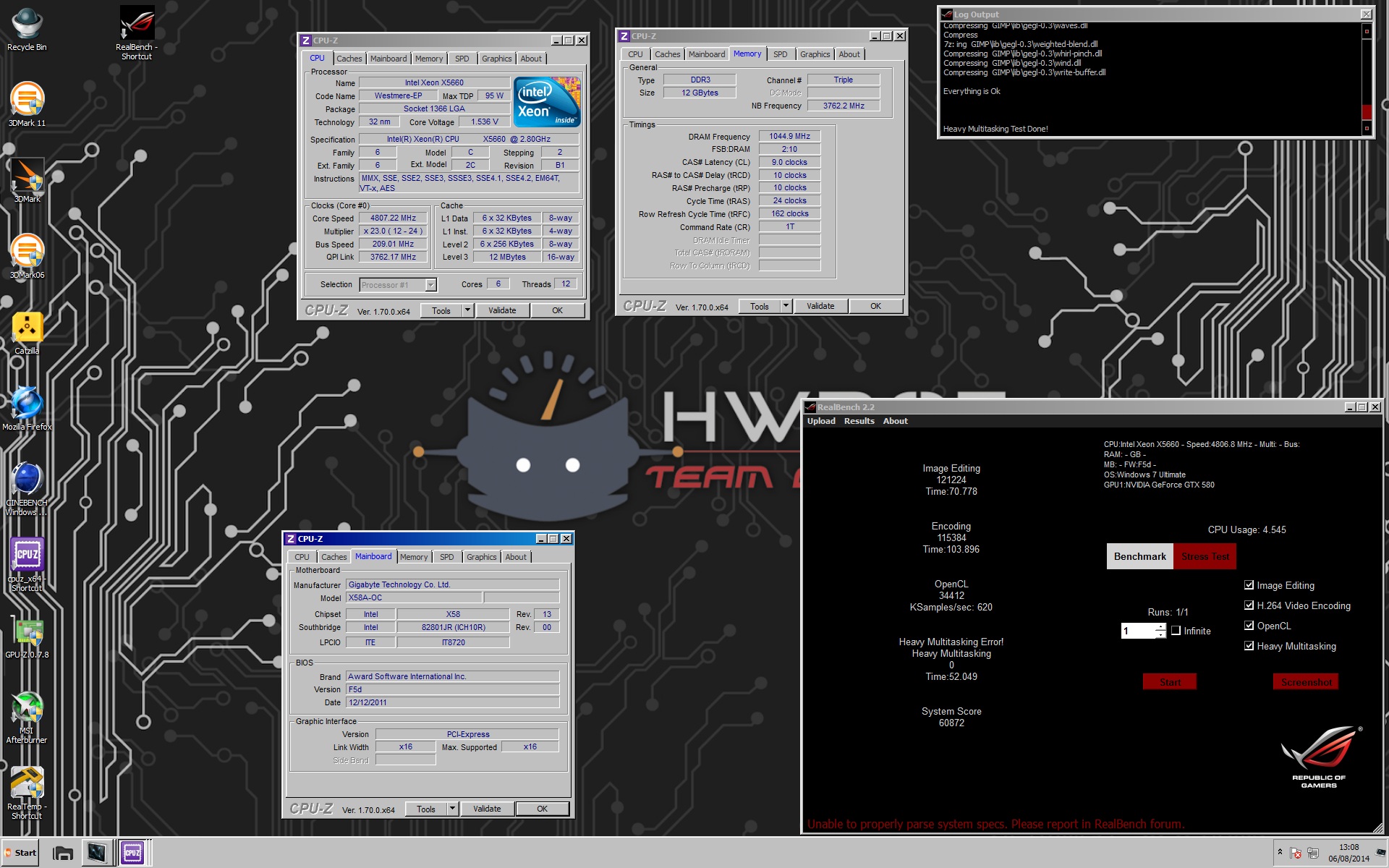Image resolution: width=1389 pixels, height=868 pixels.
Task: Select the RealBench taskbar icon
Action: click(x=97, y=853)
